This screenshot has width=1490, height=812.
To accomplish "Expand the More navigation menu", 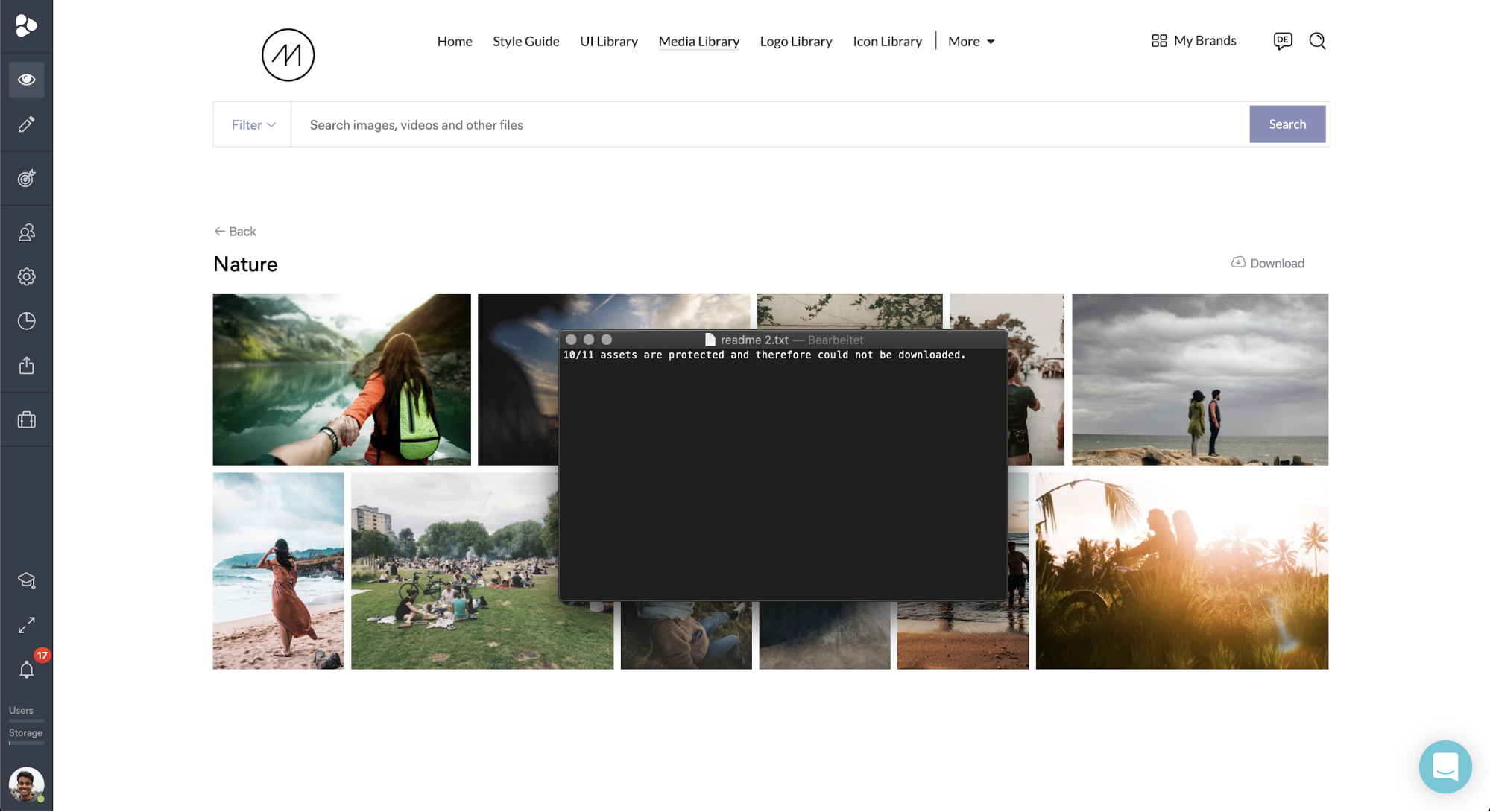I will point(970,42).
